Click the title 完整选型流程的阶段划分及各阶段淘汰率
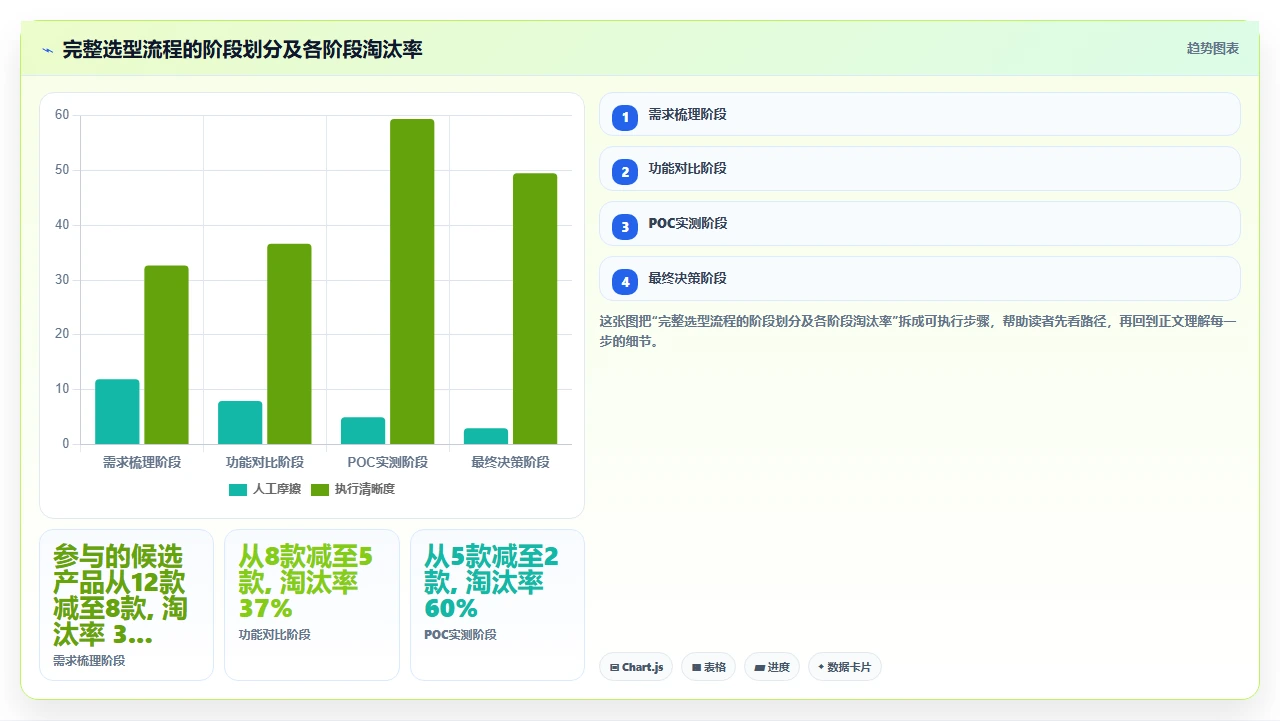The height and width of the screenshot is (721, 1280). point(242,49)
